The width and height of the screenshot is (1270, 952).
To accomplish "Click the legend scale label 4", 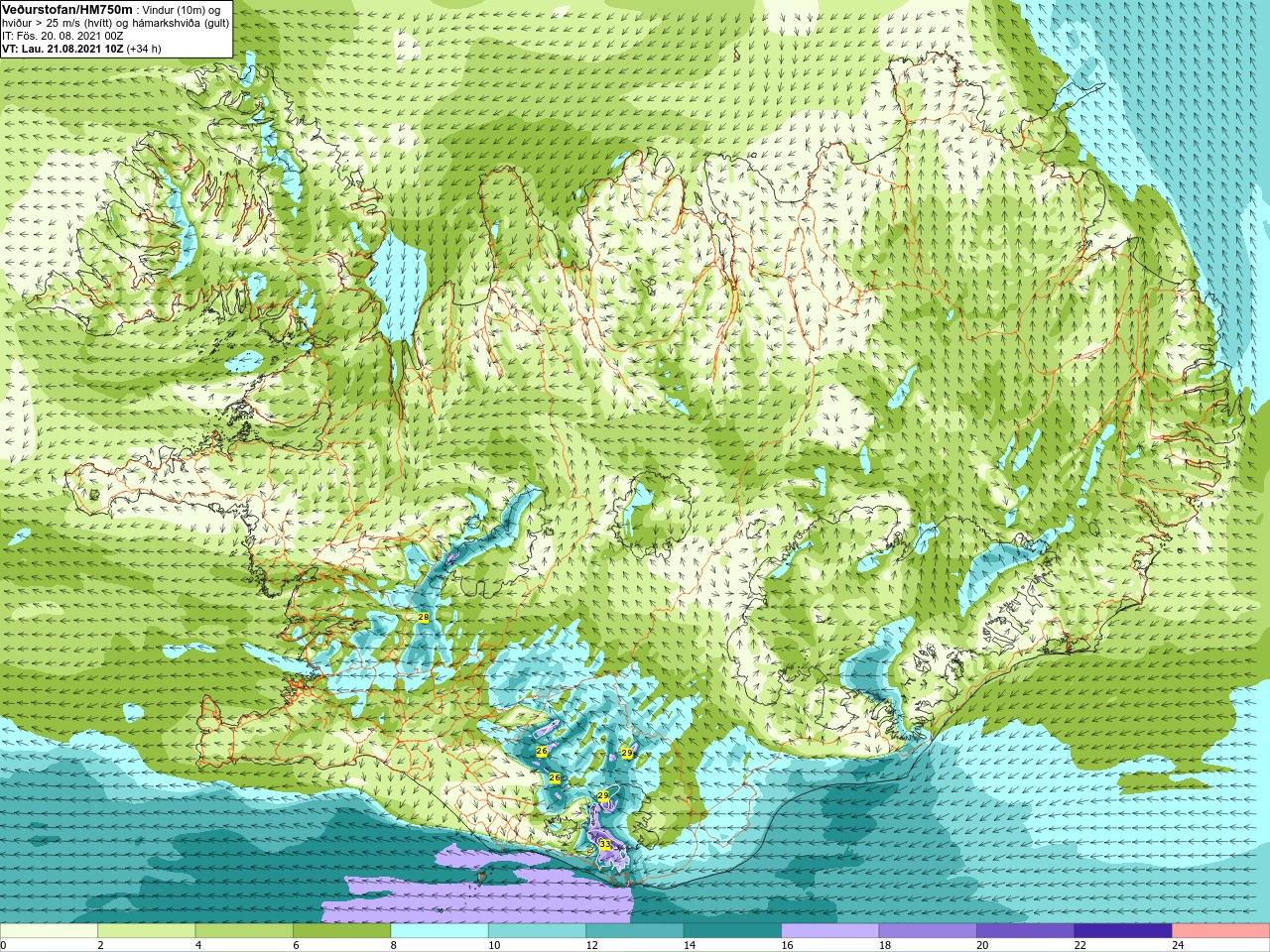I will coord(197,945).
